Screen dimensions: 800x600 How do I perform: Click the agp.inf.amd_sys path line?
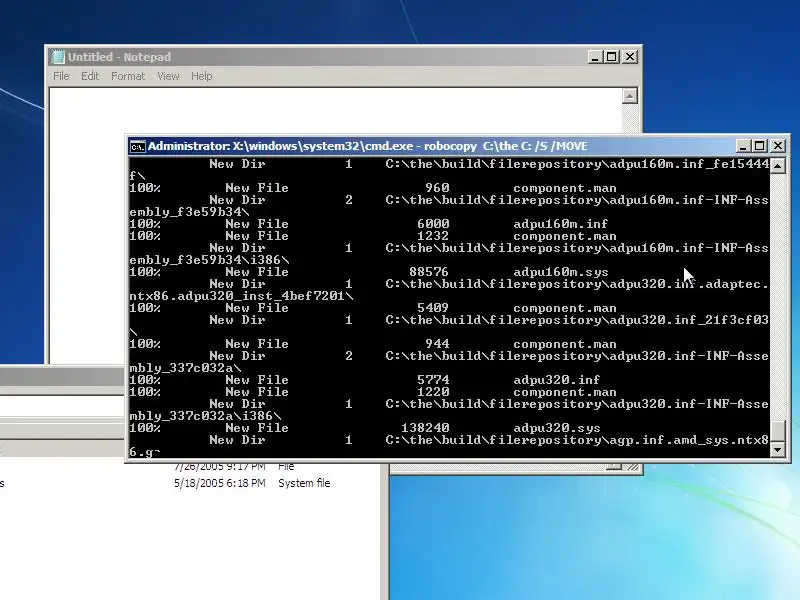click(577, 440)
